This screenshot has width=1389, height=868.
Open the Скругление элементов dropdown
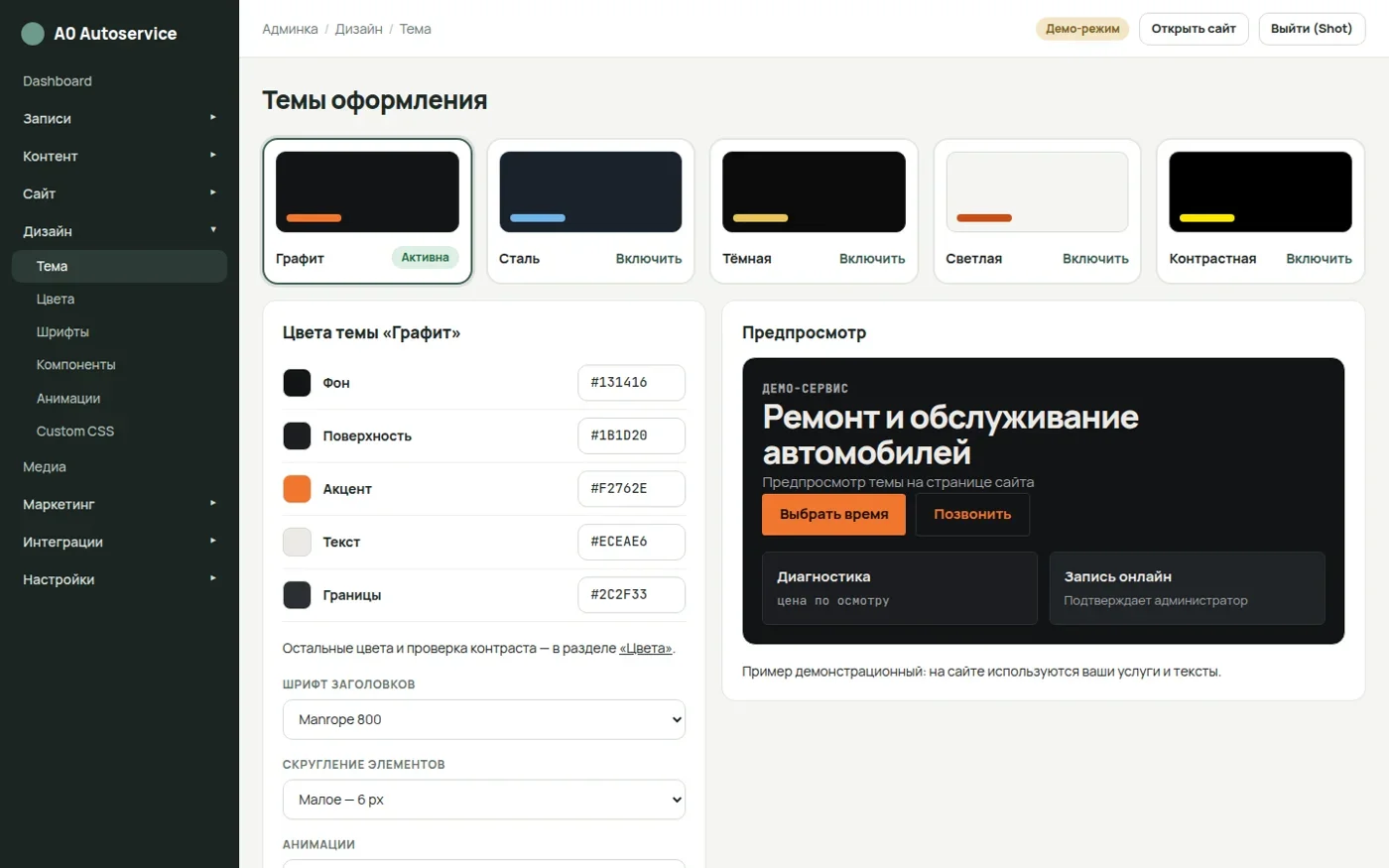click(484, 800)
